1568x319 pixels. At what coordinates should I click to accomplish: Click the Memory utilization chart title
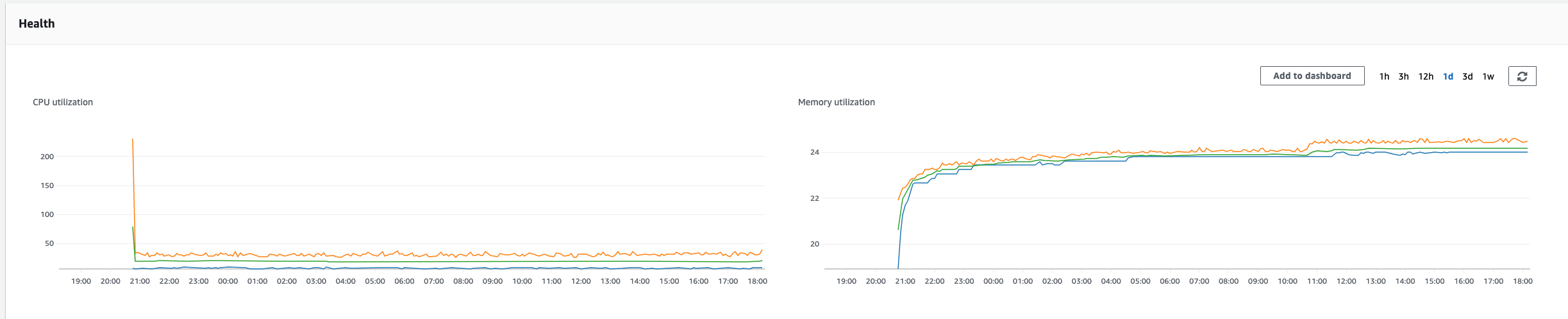836,102
